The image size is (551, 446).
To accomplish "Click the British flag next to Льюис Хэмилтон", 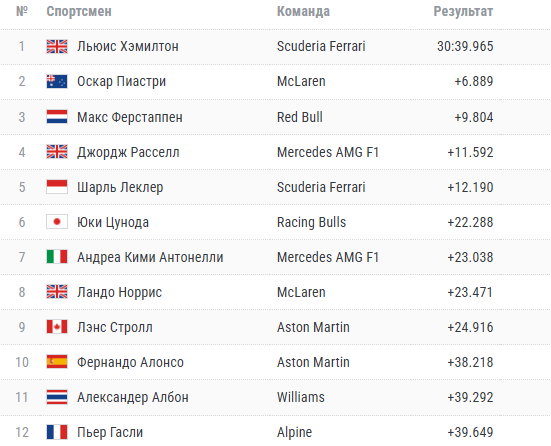I will 57,46.
